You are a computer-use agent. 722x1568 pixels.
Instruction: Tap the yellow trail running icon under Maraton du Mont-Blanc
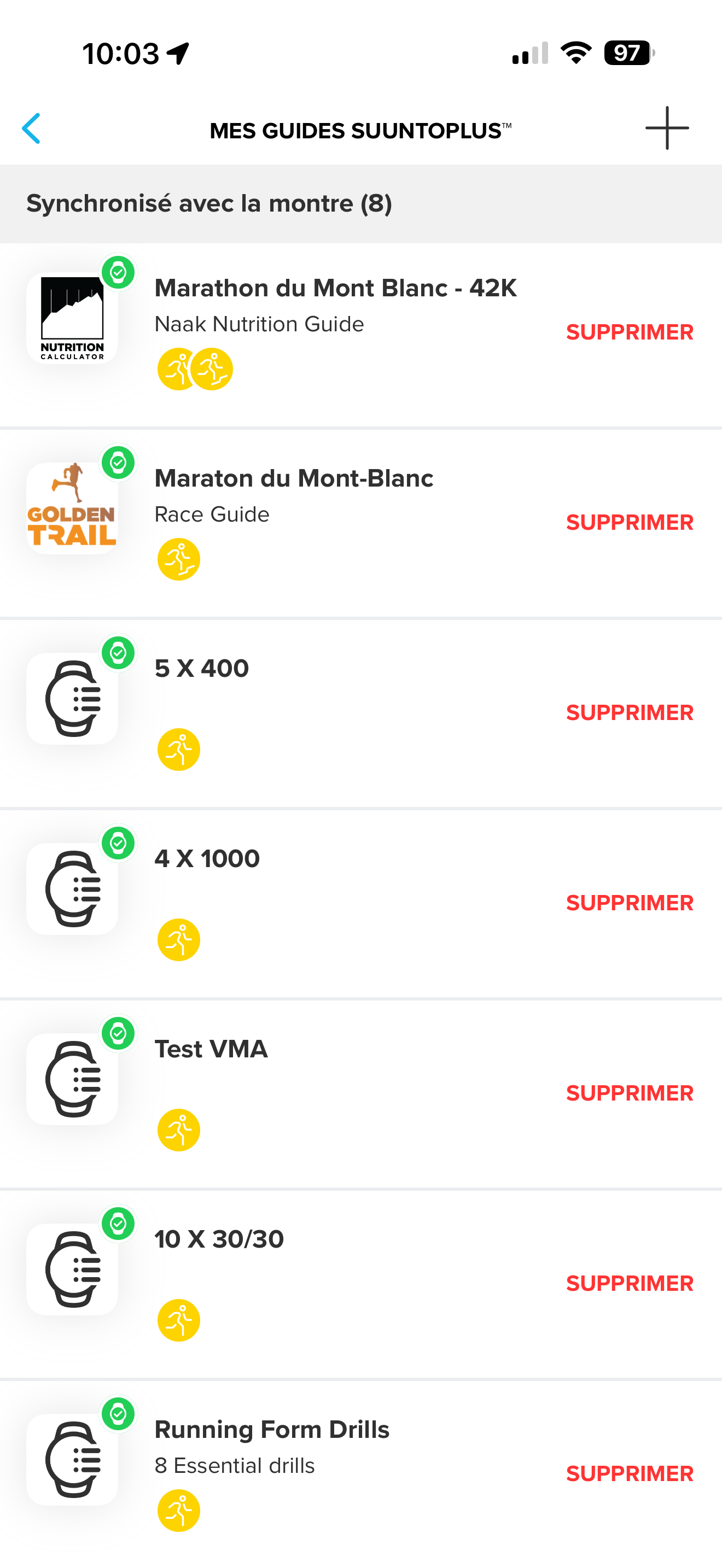[x=179, y=559]
